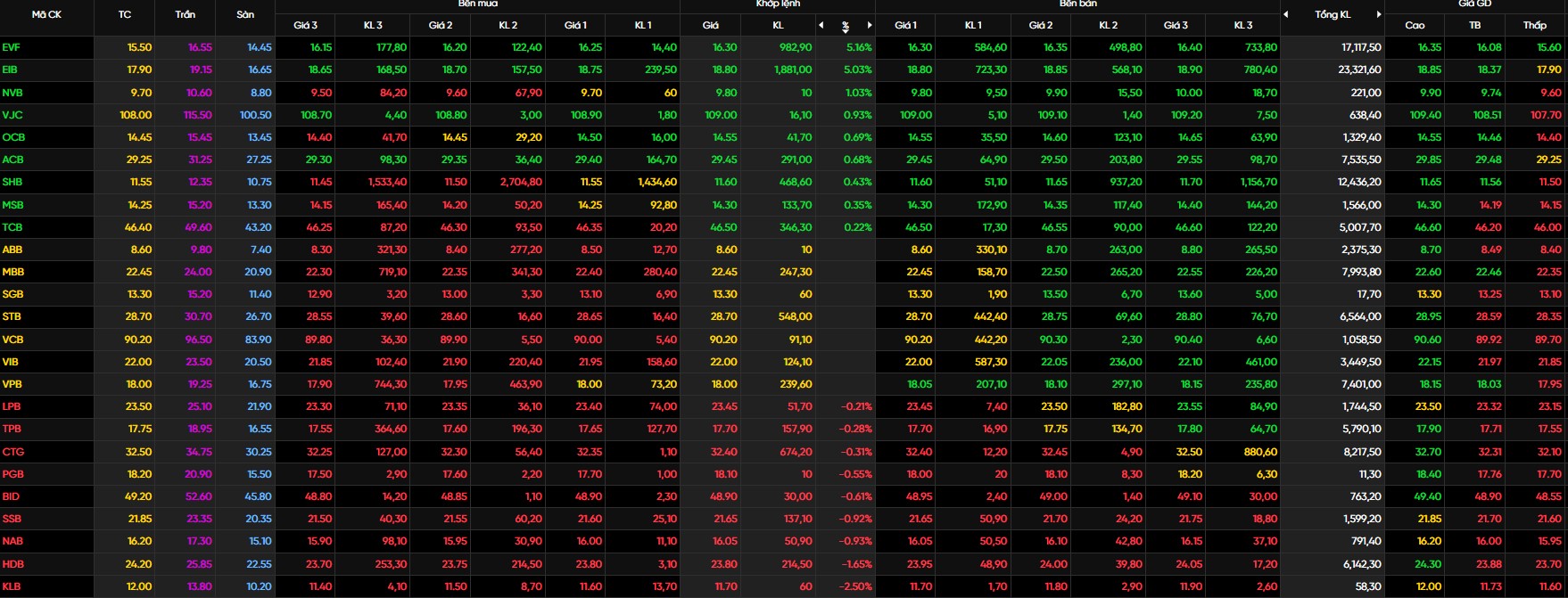The width and height of the screenshot is (1568, 598).
Task: Click the left arrow before Tổng KL
Action: click(1286, 14)
